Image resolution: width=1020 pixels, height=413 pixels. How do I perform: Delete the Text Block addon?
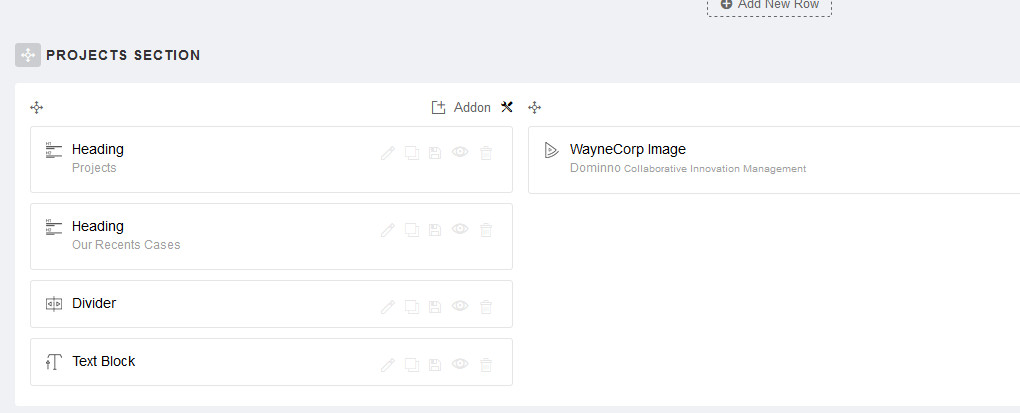point(486,365)
